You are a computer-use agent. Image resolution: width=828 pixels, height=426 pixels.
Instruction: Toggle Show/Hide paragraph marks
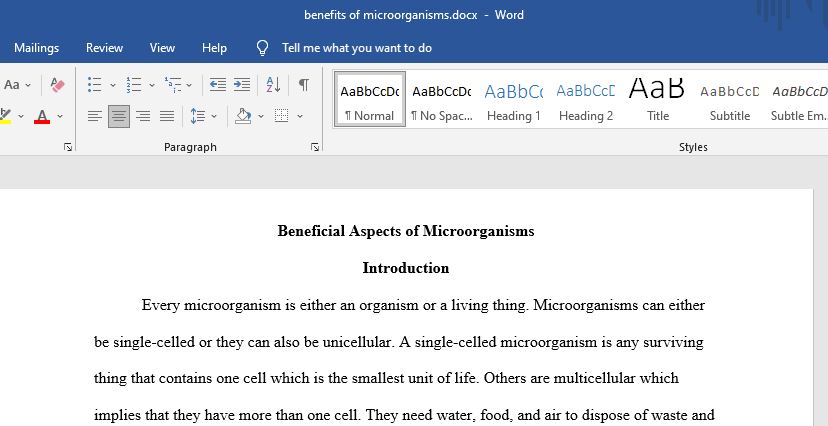(304, 84)
